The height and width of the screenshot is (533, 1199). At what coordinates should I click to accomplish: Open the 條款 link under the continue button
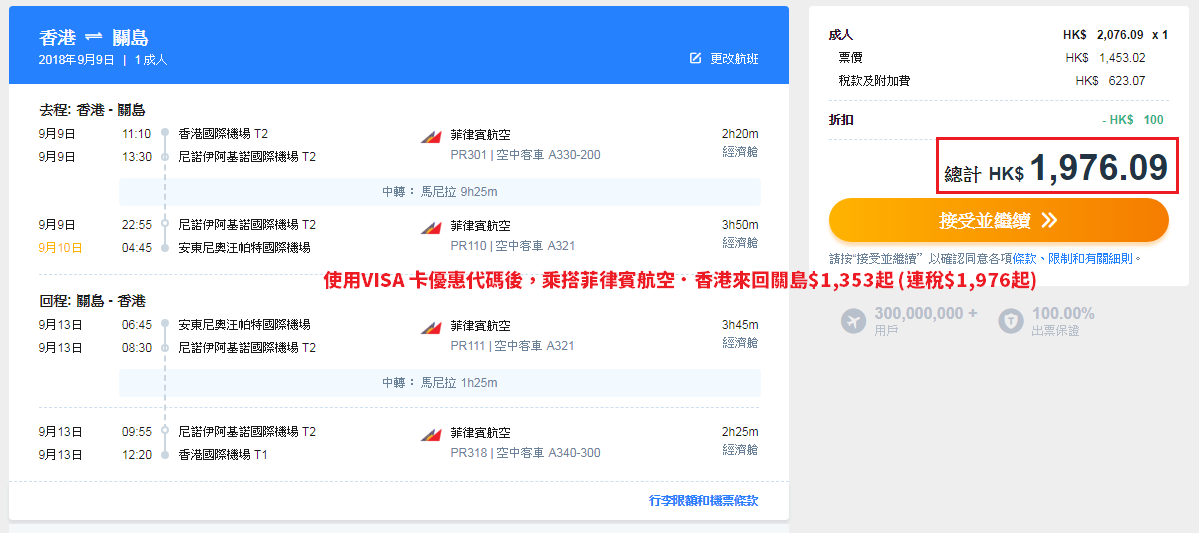(1024, 258)
